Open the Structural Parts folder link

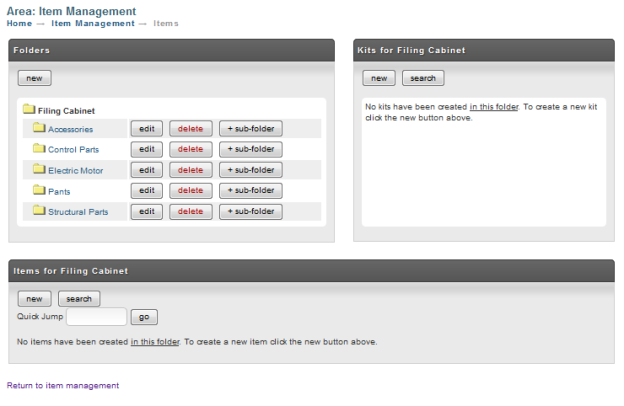coord(78,212)
